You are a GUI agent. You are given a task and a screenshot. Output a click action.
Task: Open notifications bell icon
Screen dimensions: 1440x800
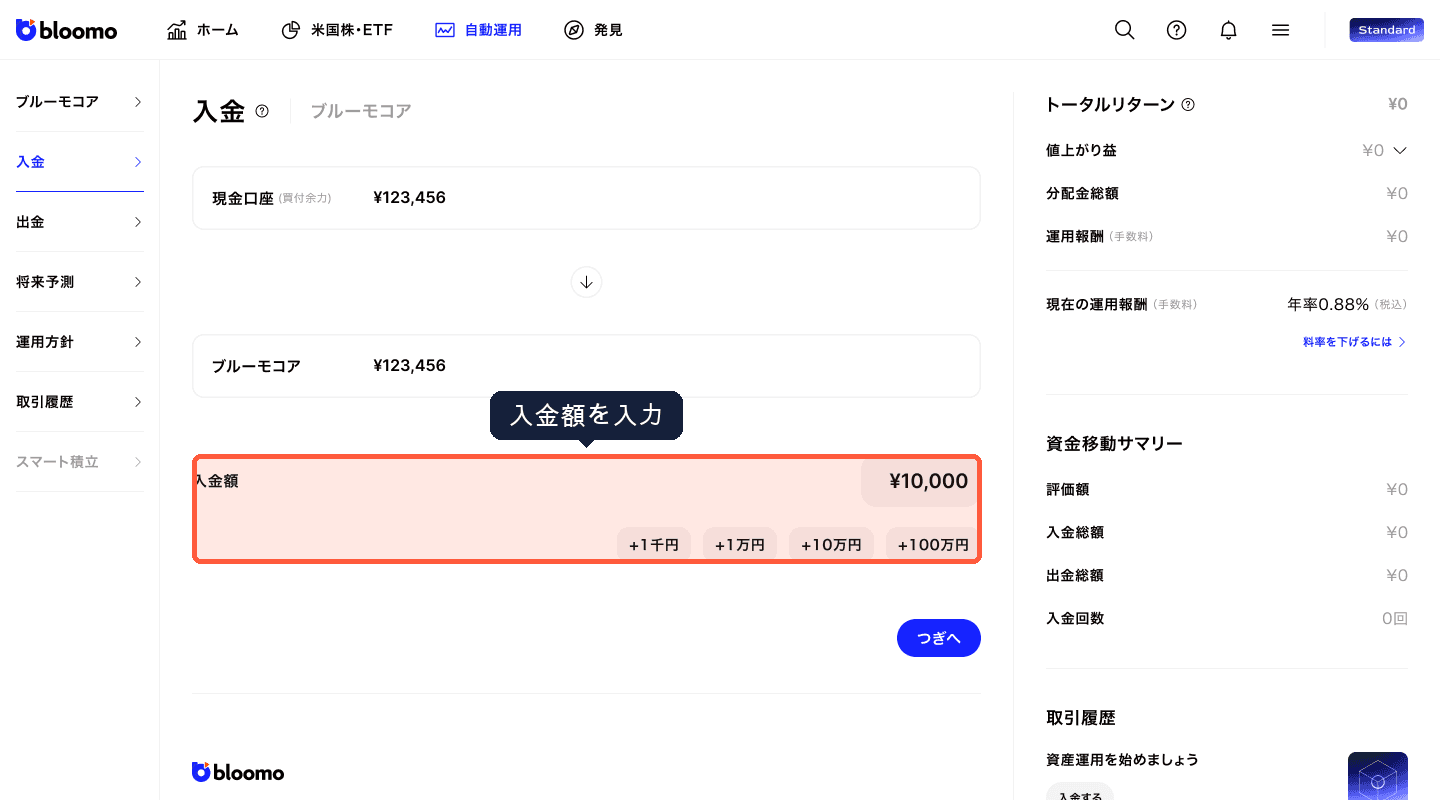click(x=1229, y=30)
